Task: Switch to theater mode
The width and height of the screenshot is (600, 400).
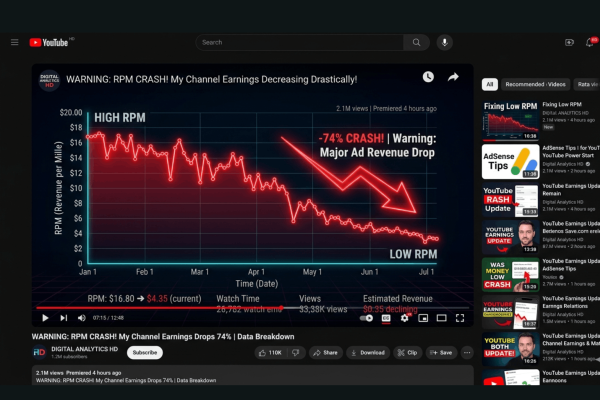Action: (442, 318)
